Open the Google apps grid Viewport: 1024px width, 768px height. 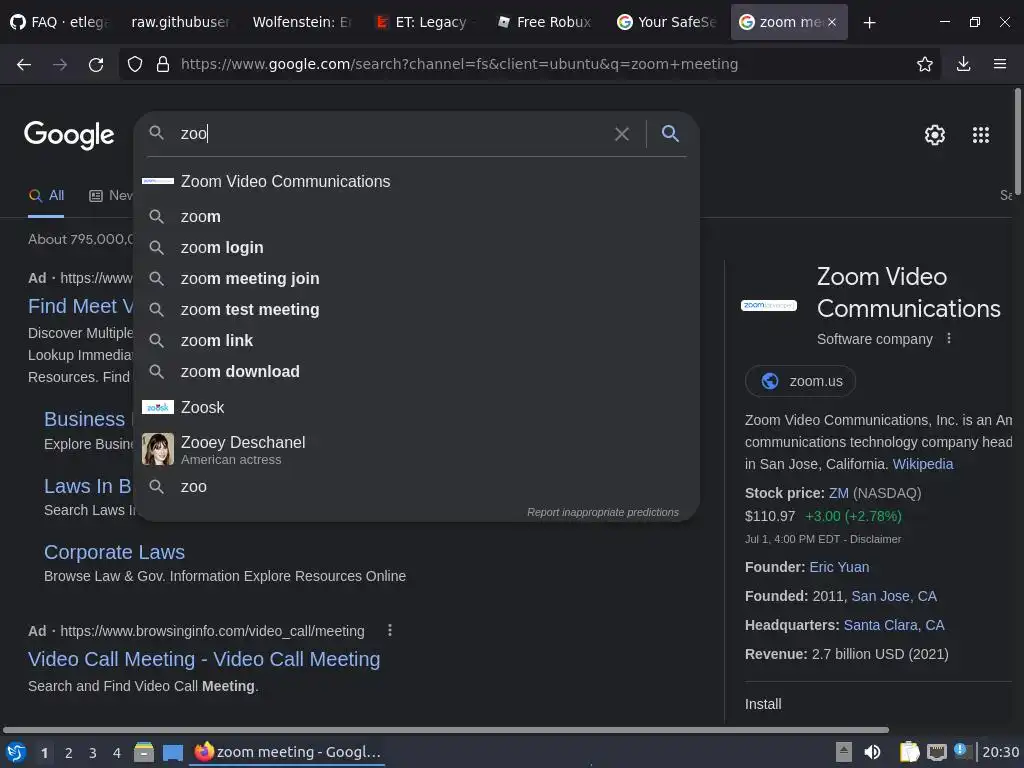(x=980, y=135)
